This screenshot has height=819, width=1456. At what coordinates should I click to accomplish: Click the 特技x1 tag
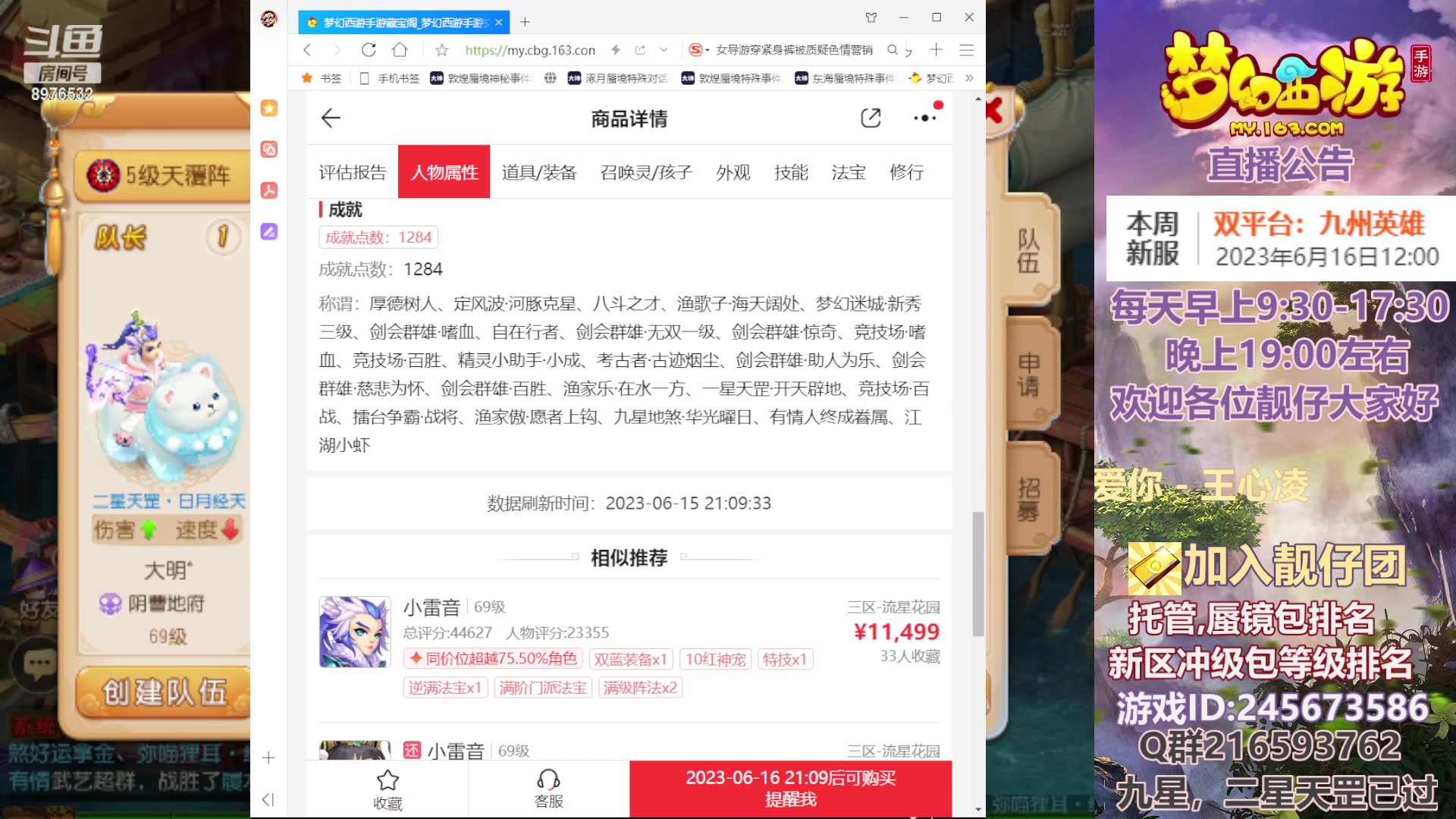[785, 659]
